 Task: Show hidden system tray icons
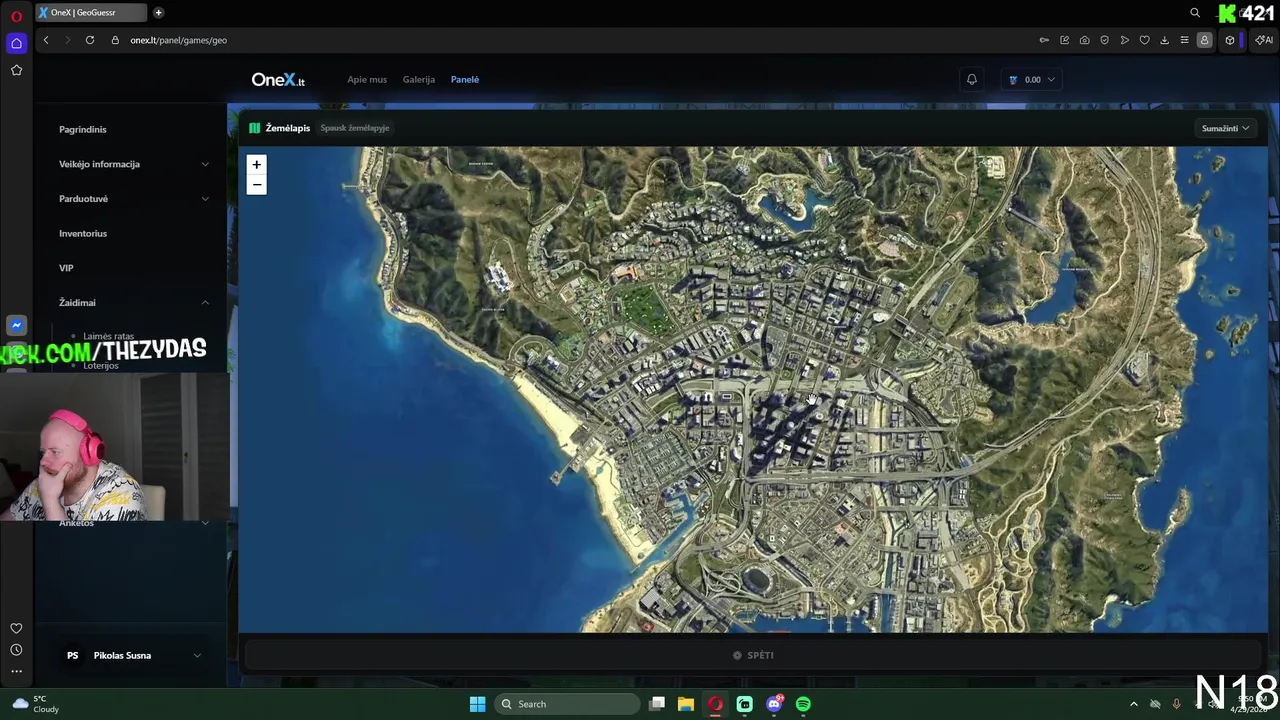click(x=1133, y=704)
